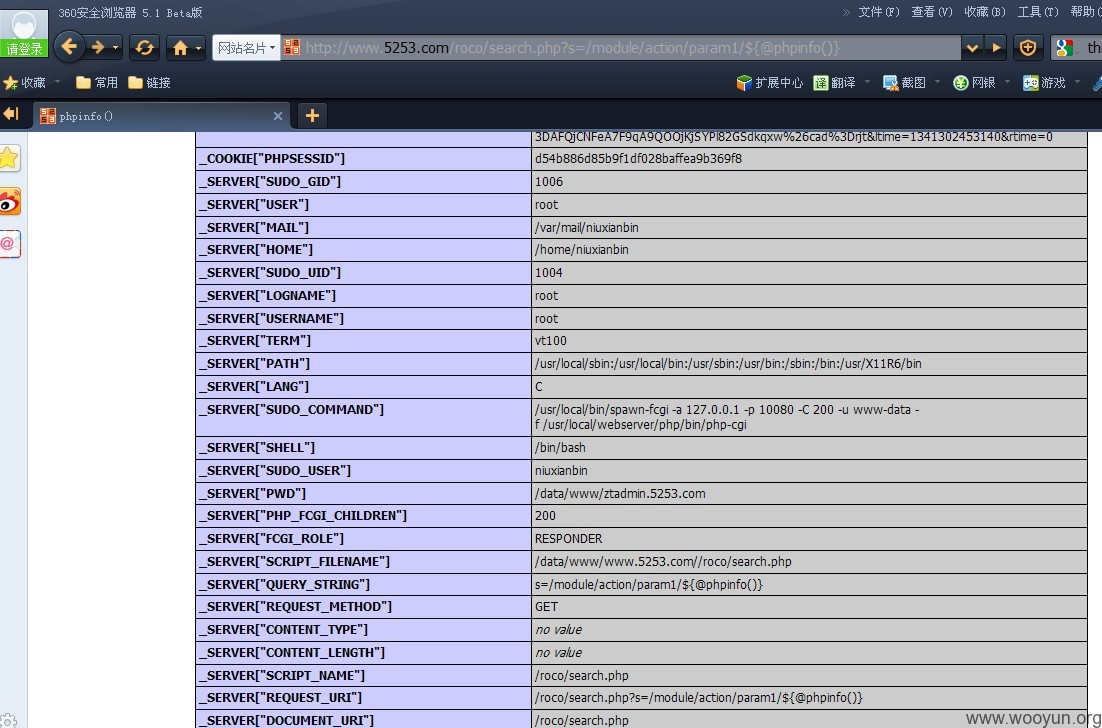1102x728 pixels.
Task: Click the 请登录 login button
Action: click(24, 49)
